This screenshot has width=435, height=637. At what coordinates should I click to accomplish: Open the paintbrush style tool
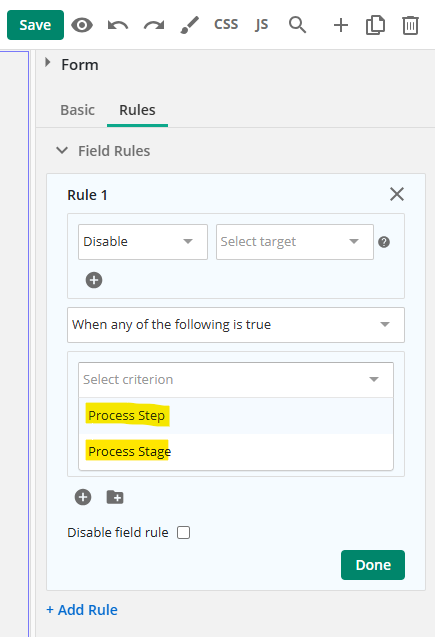[190, 25]
